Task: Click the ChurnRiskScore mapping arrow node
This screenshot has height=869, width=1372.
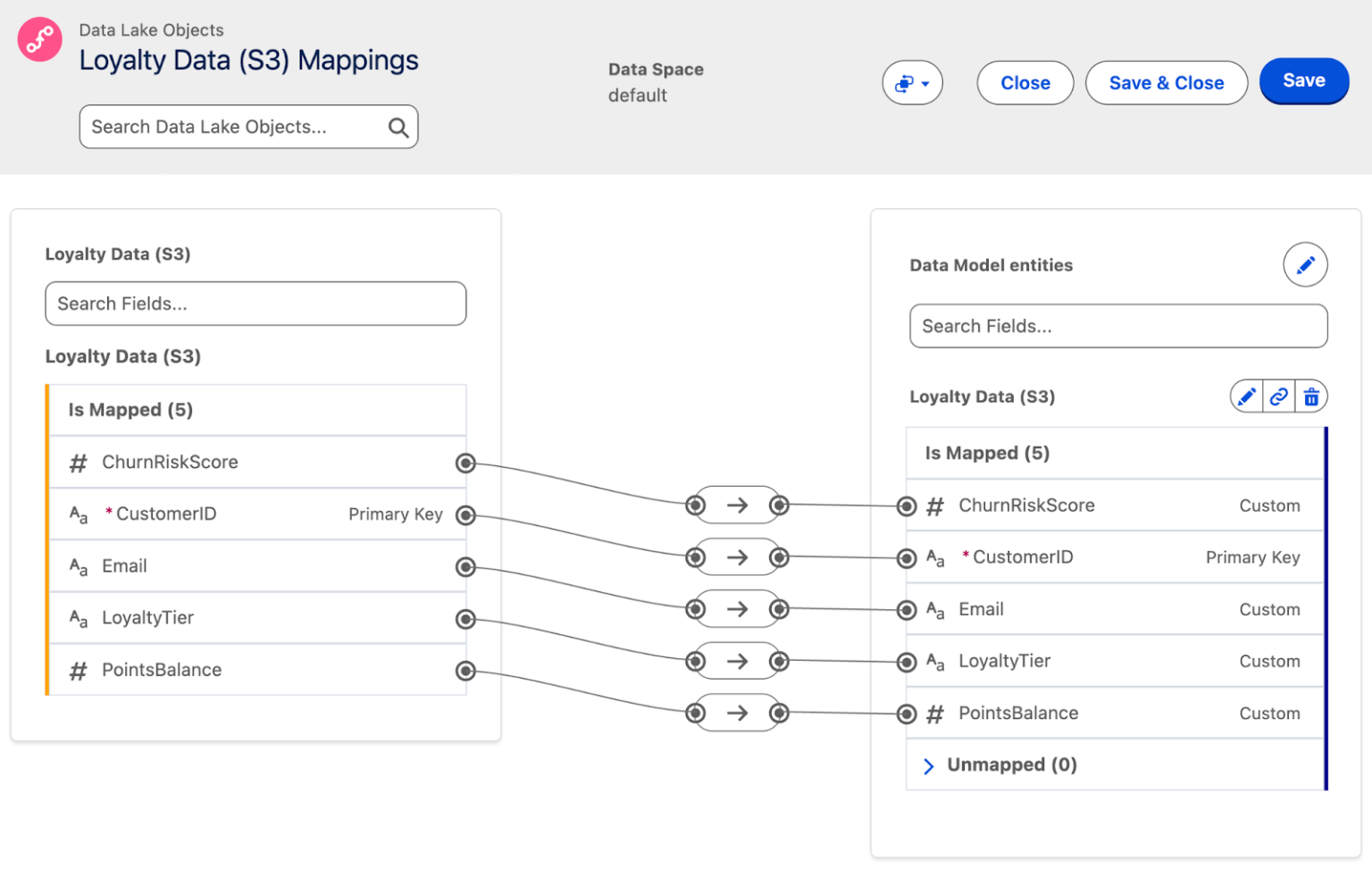Action: pos(737,506)
